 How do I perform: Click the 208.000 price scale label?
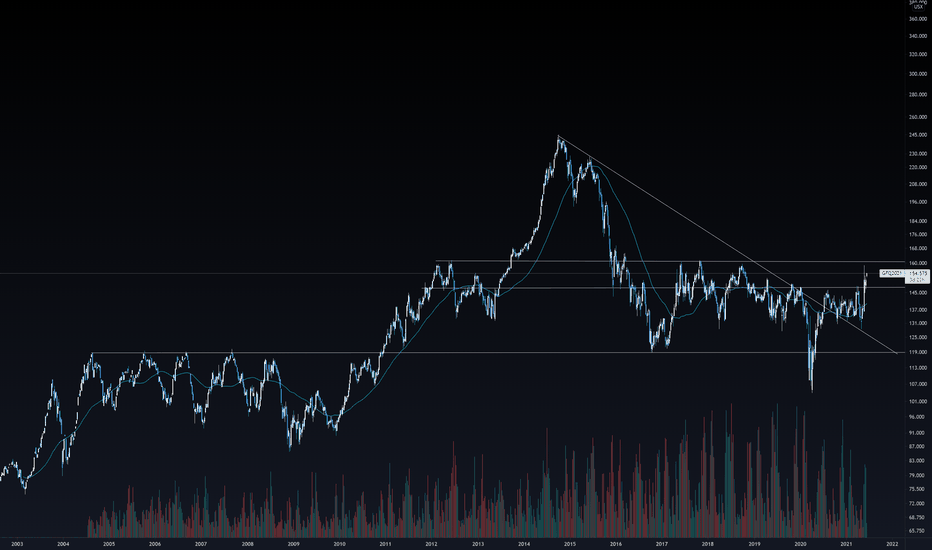coord(918,184)
